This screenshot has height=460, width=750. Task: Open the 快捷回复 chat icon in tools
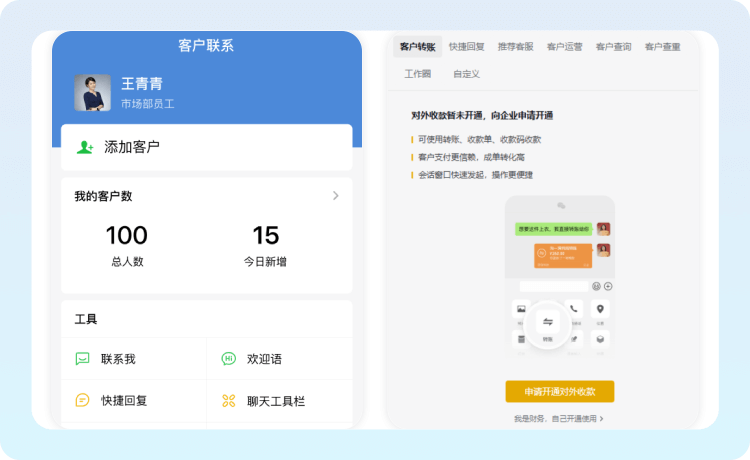click(83, 401)
